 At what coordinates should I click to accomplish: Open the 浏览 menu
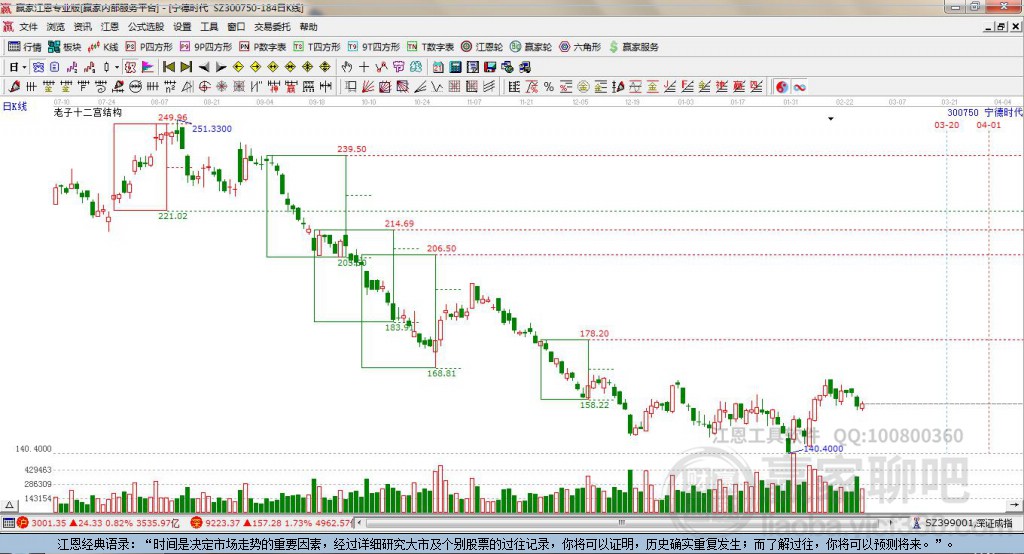click(56, 27)
